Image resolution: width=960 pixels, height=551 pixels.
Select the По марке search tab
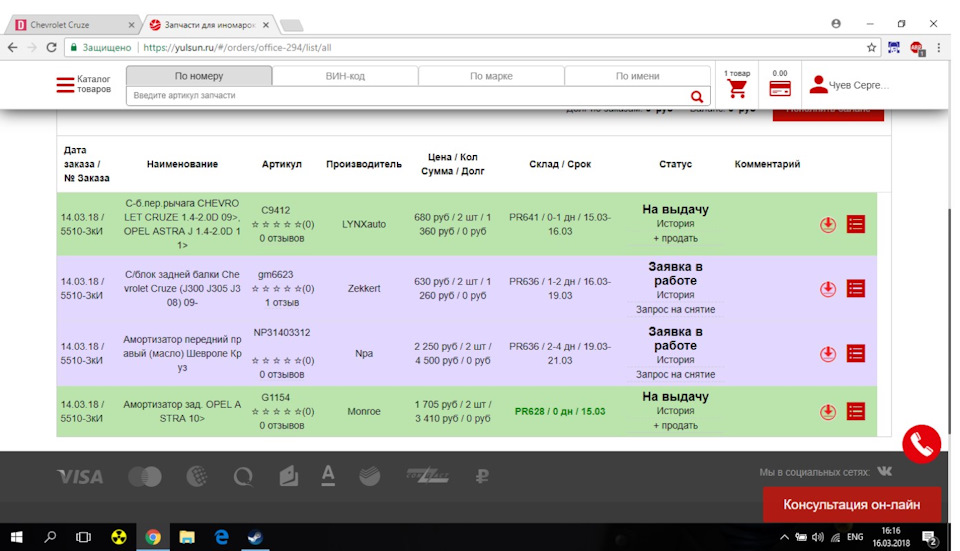(x=491, y=76)
